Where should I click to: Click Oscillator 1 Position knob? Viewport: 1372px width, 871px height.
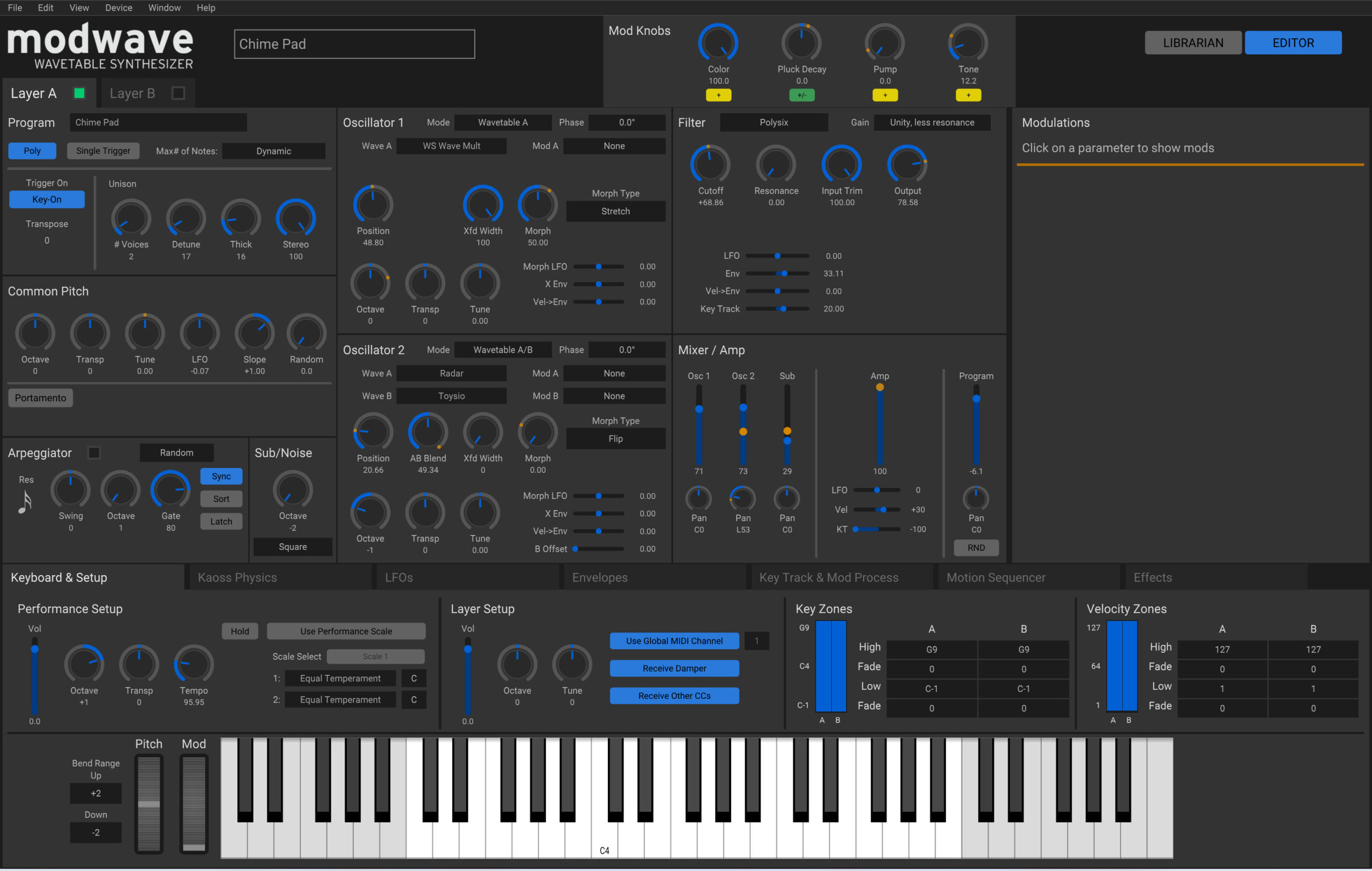click(x=372, y=205)
